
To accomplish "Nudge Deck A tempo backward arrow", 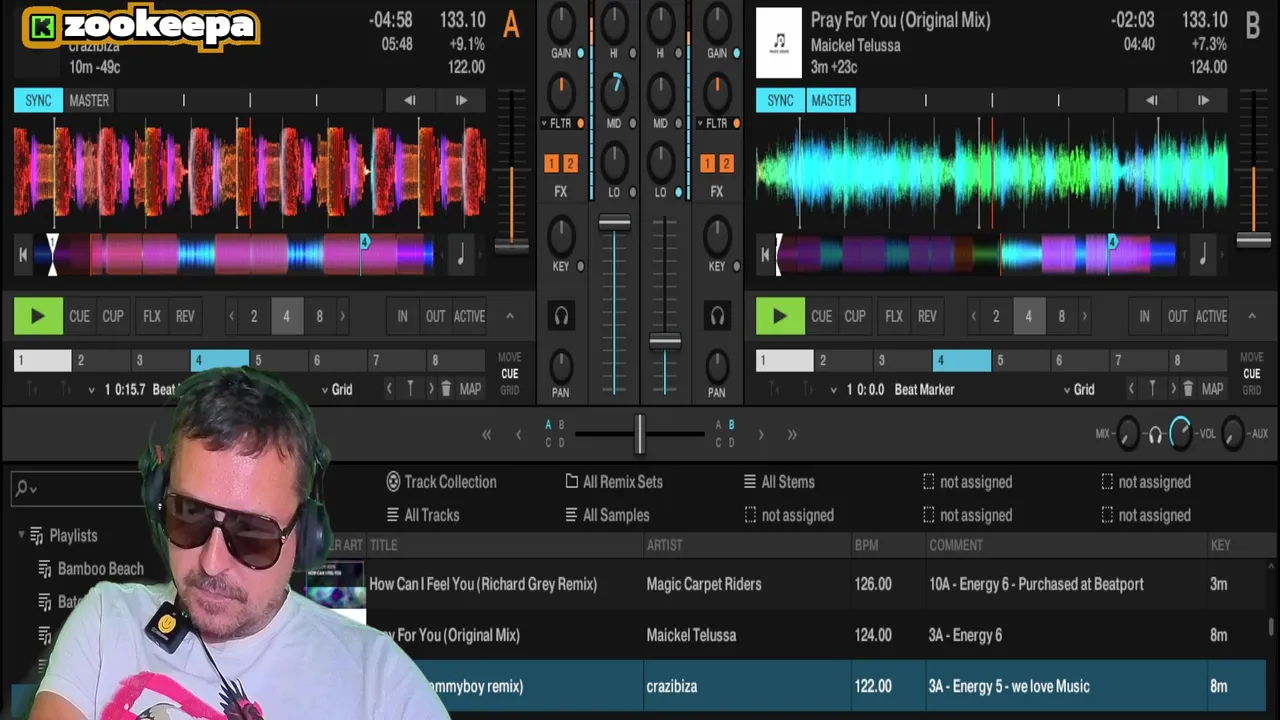I will point(409,100).
